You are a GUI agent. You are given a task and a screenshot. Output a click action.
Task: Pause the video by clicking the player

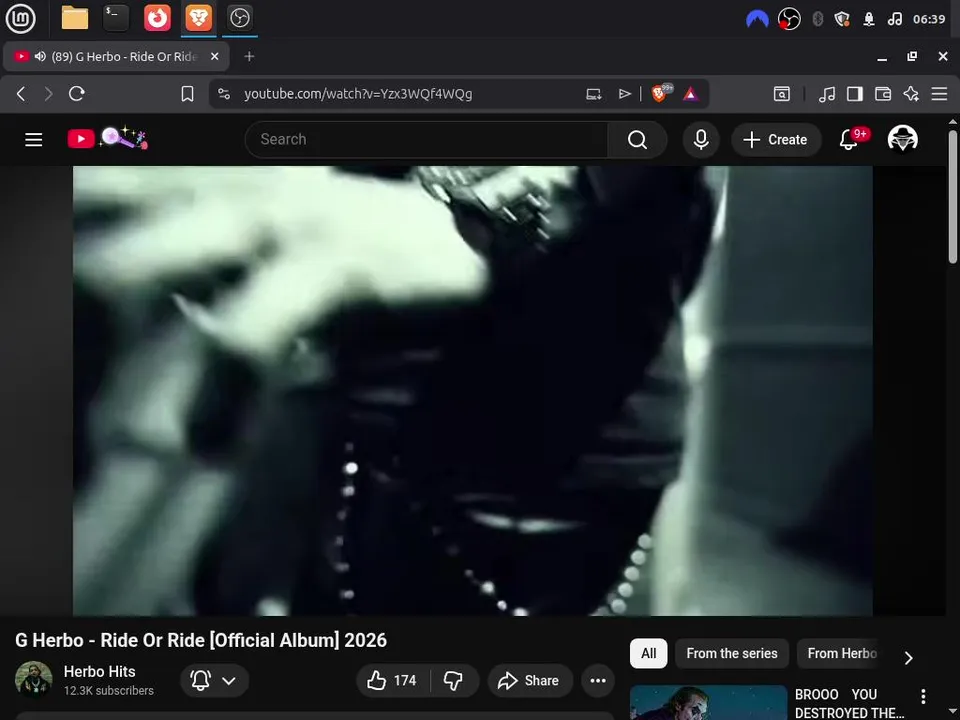click(x=472, y=390)
